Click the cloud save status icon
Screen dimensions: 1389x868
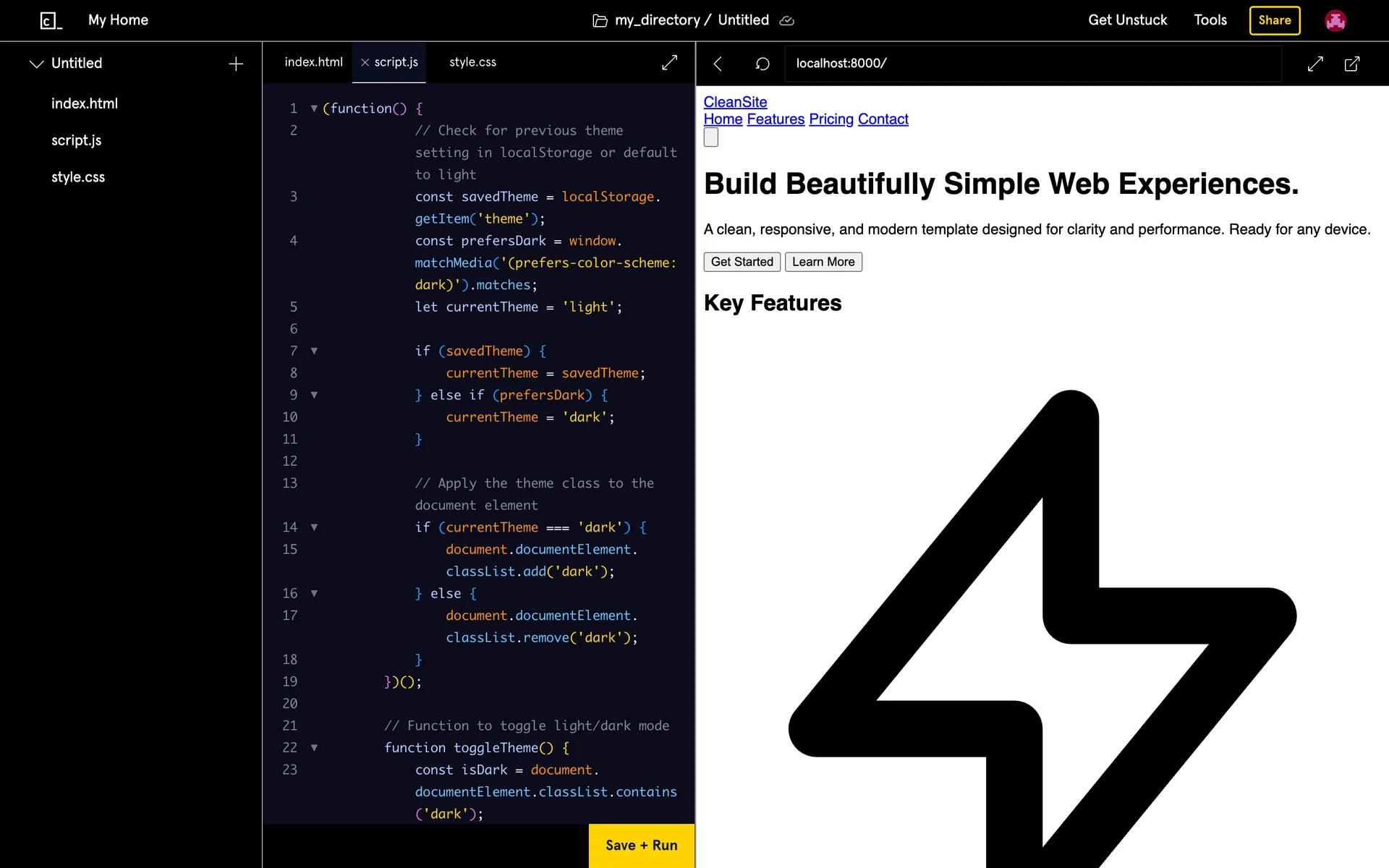tap(786, 21)
